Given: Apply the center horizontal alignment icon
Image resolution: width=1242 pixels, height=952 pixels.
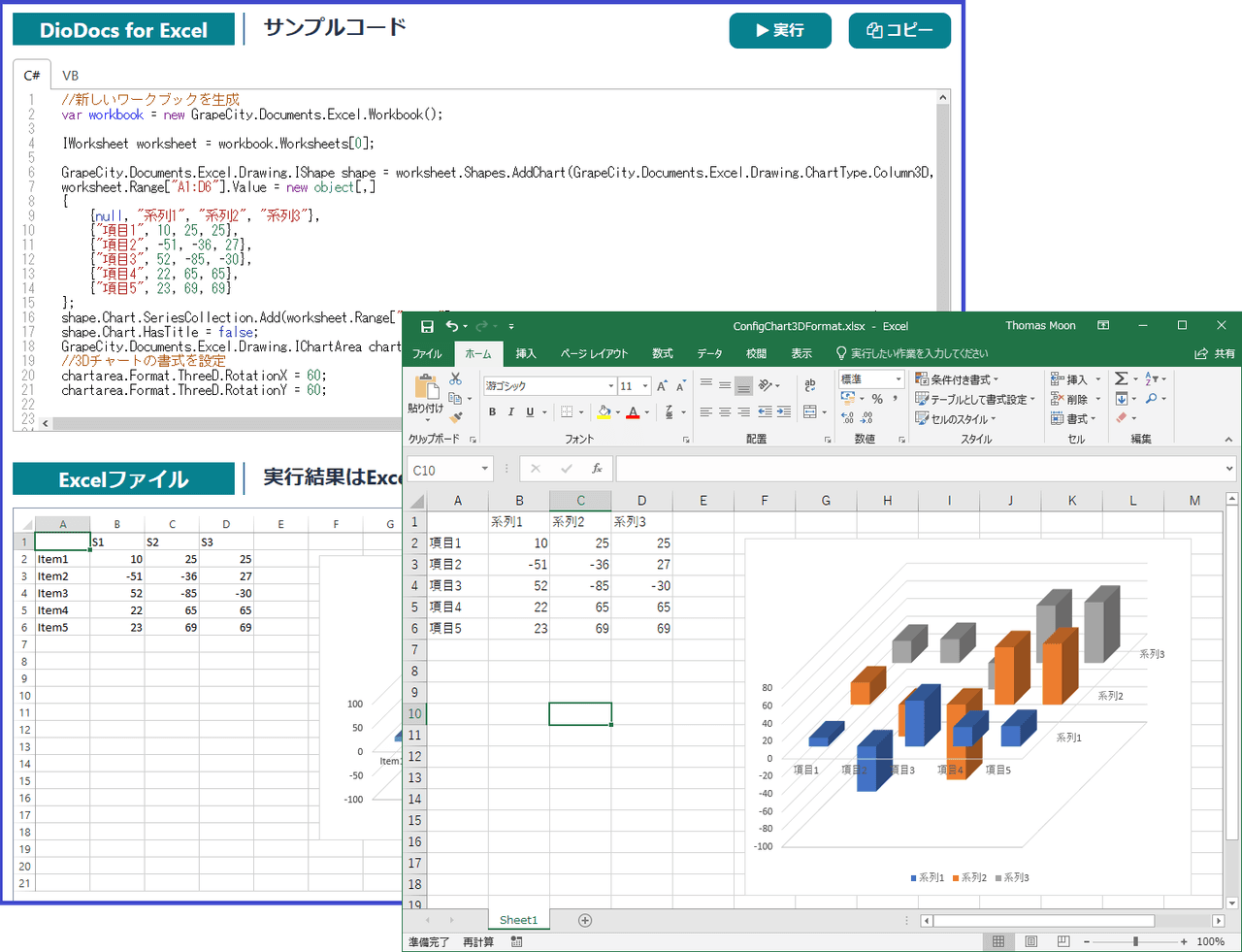Looking at the screenshot, I should [x=725, y=412].
